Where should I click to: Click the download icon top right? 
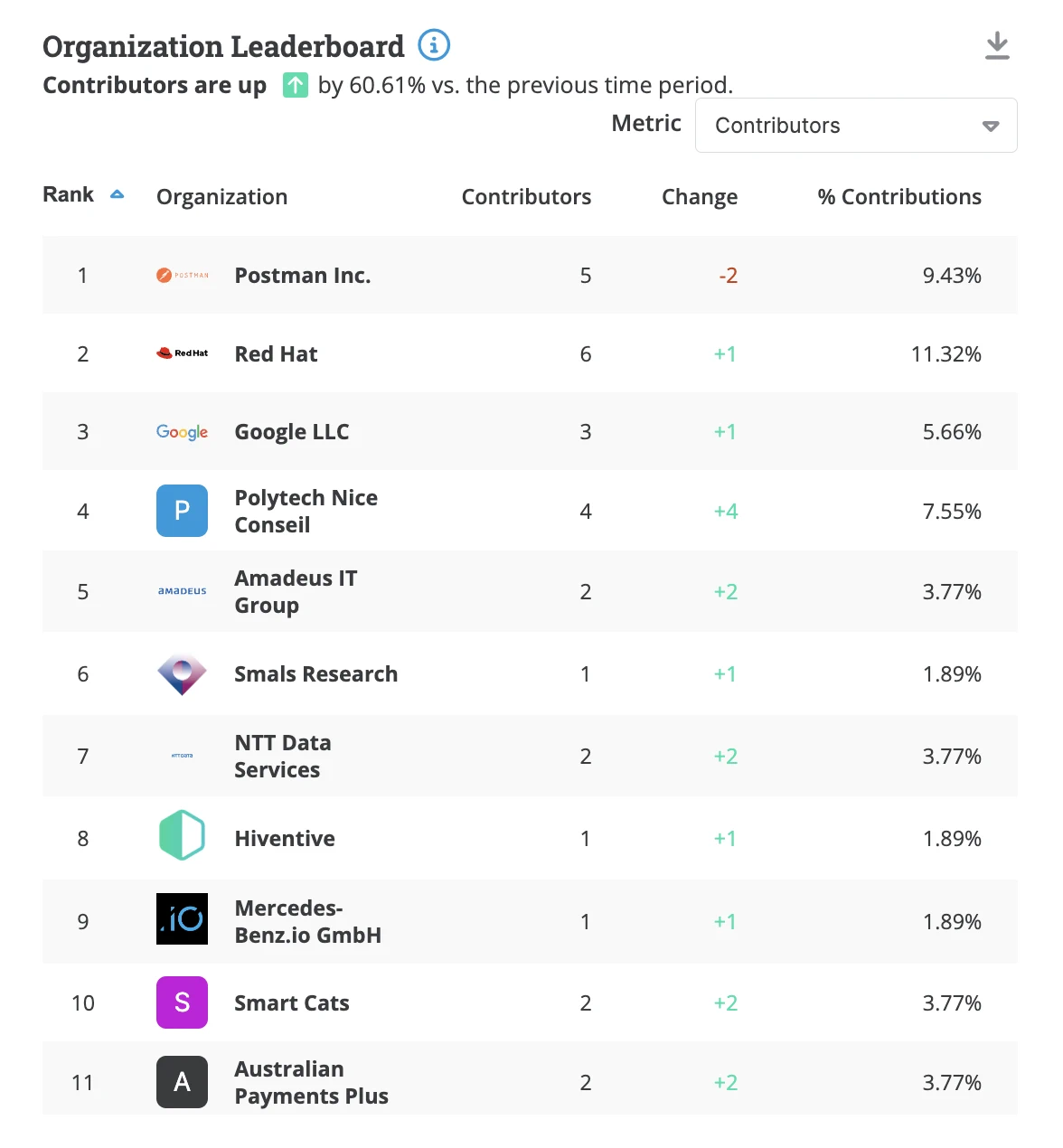coord(998,44)
